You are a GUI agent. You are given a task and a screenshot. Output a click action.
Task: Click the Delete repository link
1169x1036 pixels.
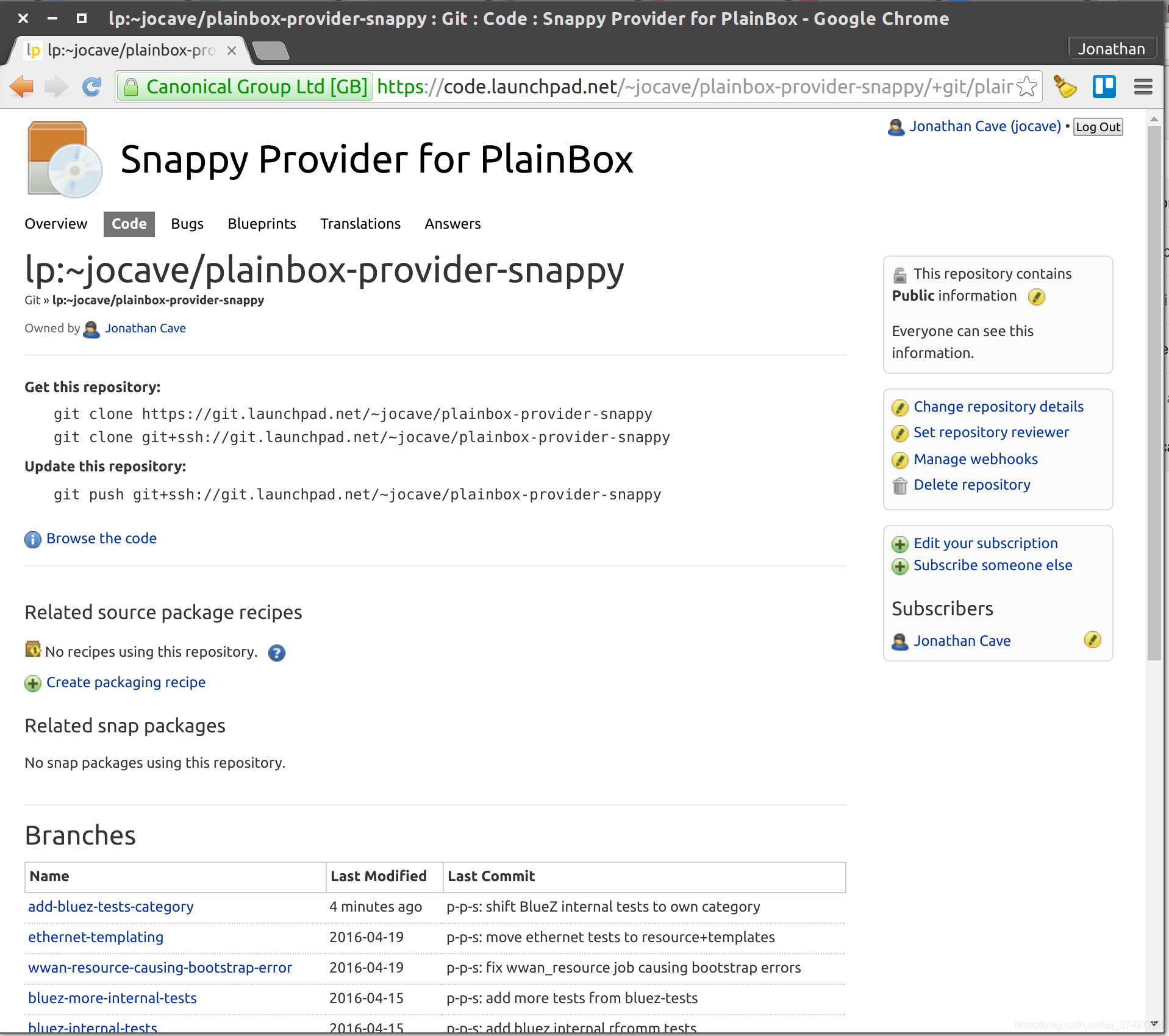971,485
